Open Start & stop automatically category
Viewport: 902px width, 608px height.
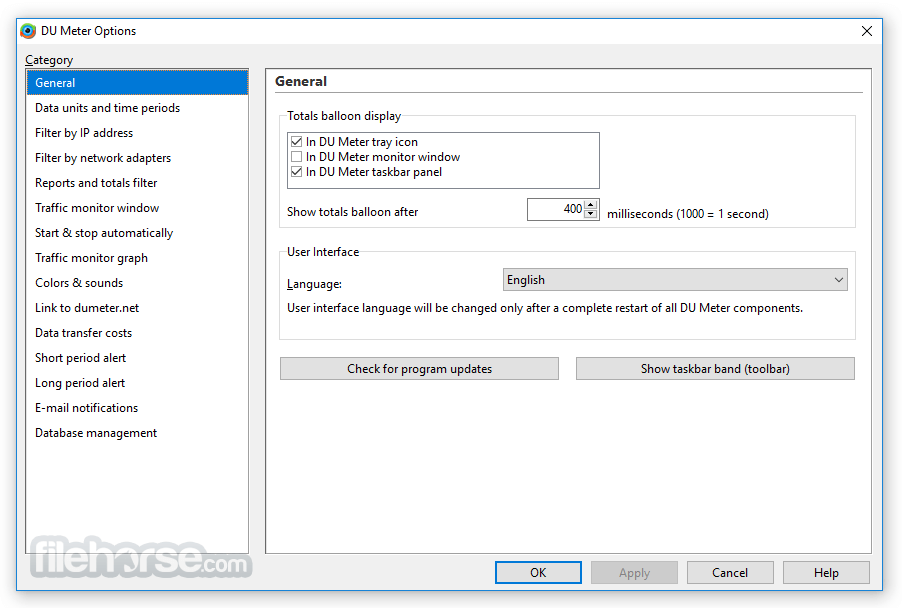click(x=137, y=233)
